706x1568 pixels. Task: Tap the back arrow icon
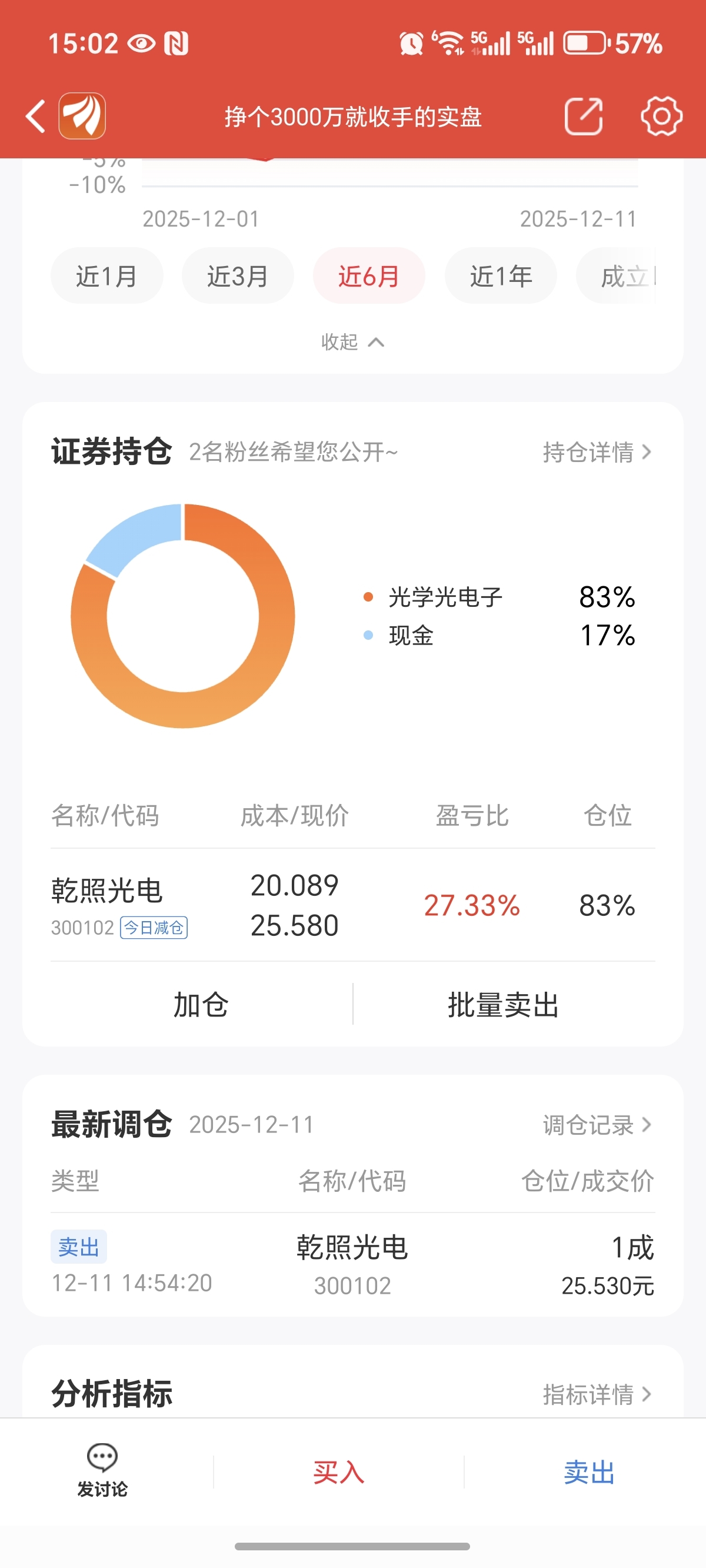(x=36, y=115)
